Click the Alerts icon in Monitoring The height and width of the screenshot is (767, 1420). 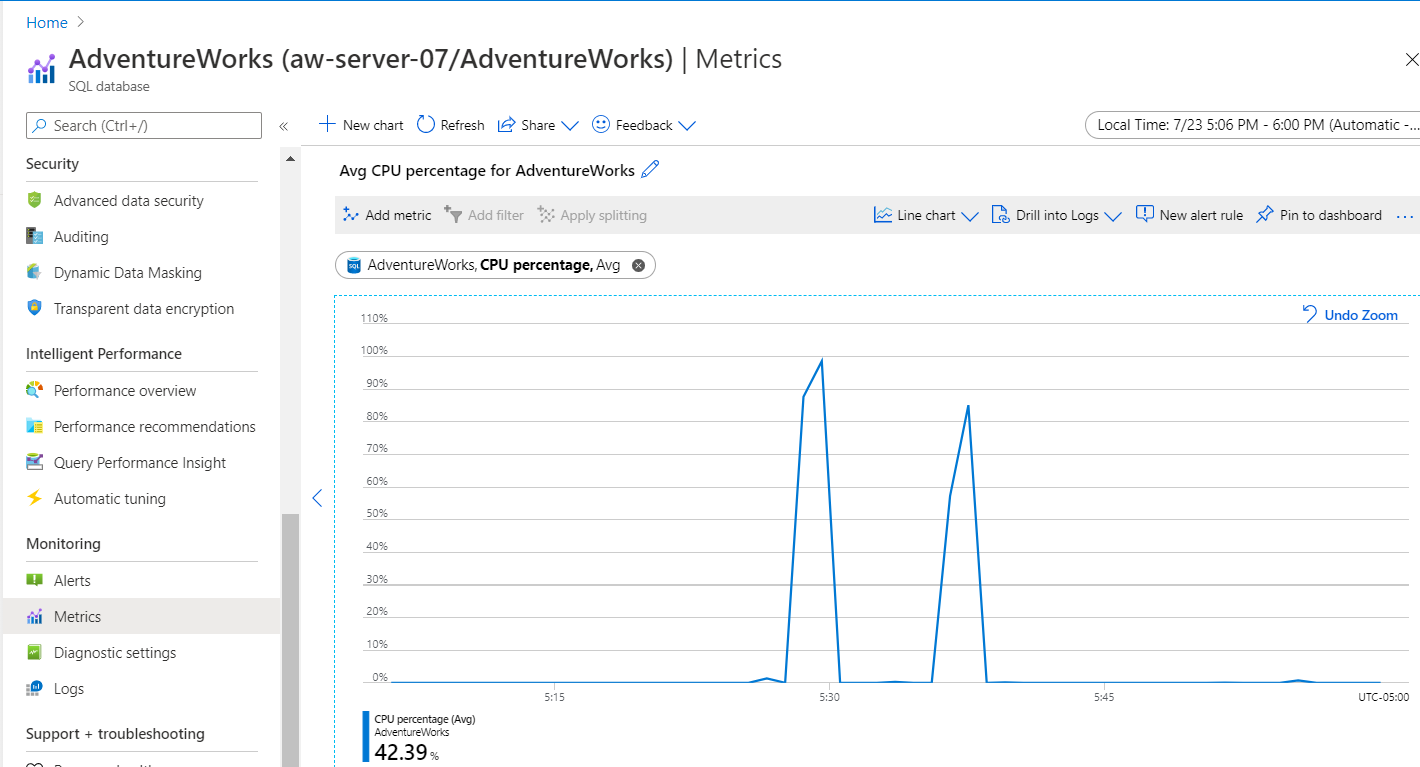(x=35, y=580)
